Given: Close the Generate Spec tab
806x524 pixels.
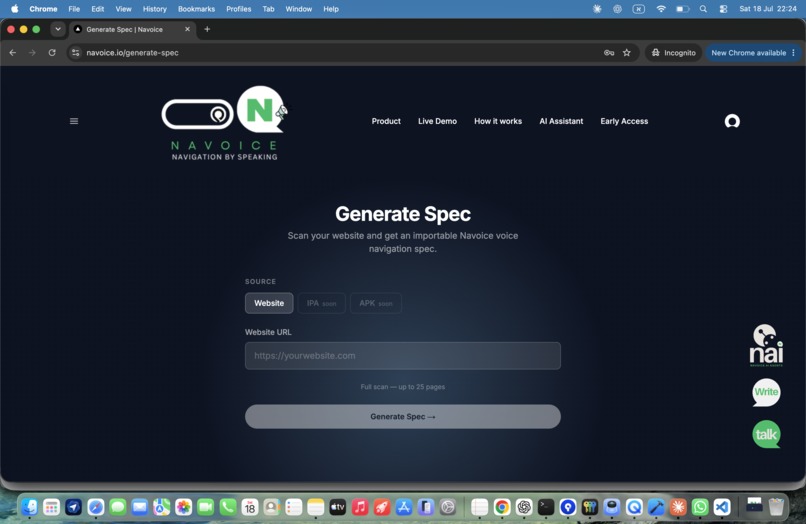Looking at the screenshot, I should click(x=187, y=29).
